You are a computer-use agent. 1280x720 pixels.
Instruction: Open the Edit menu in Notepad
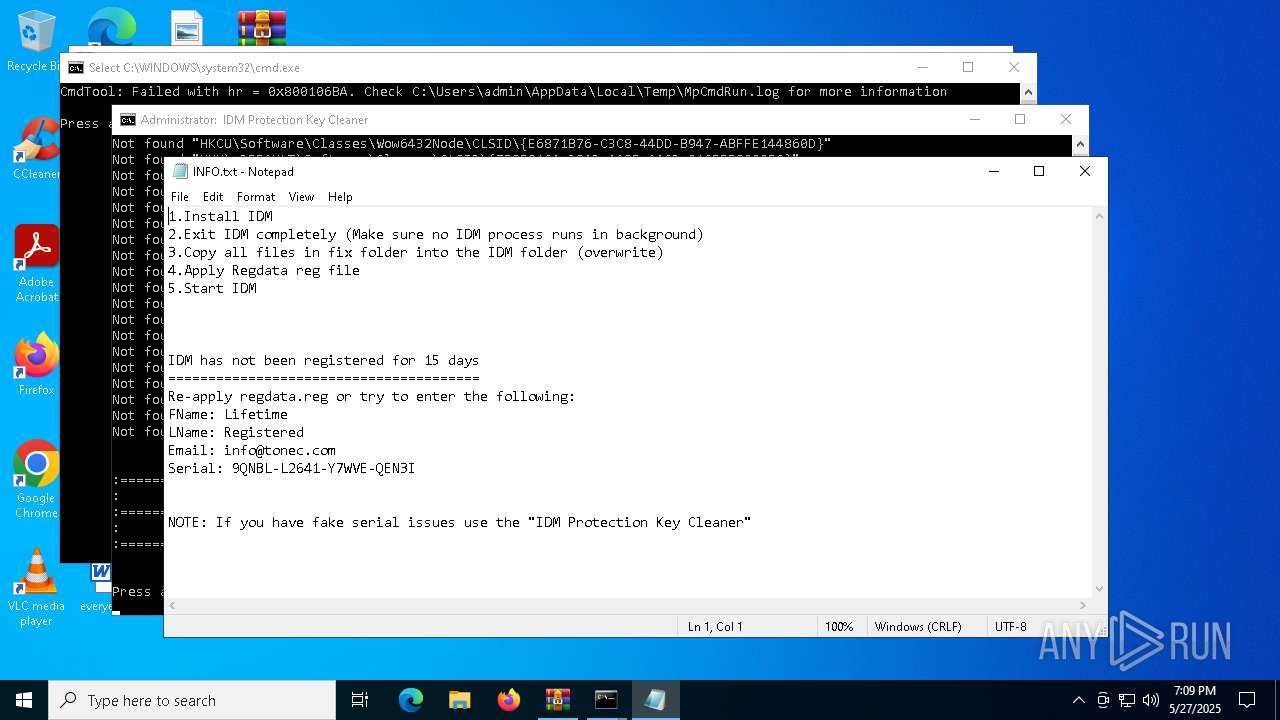213,197
